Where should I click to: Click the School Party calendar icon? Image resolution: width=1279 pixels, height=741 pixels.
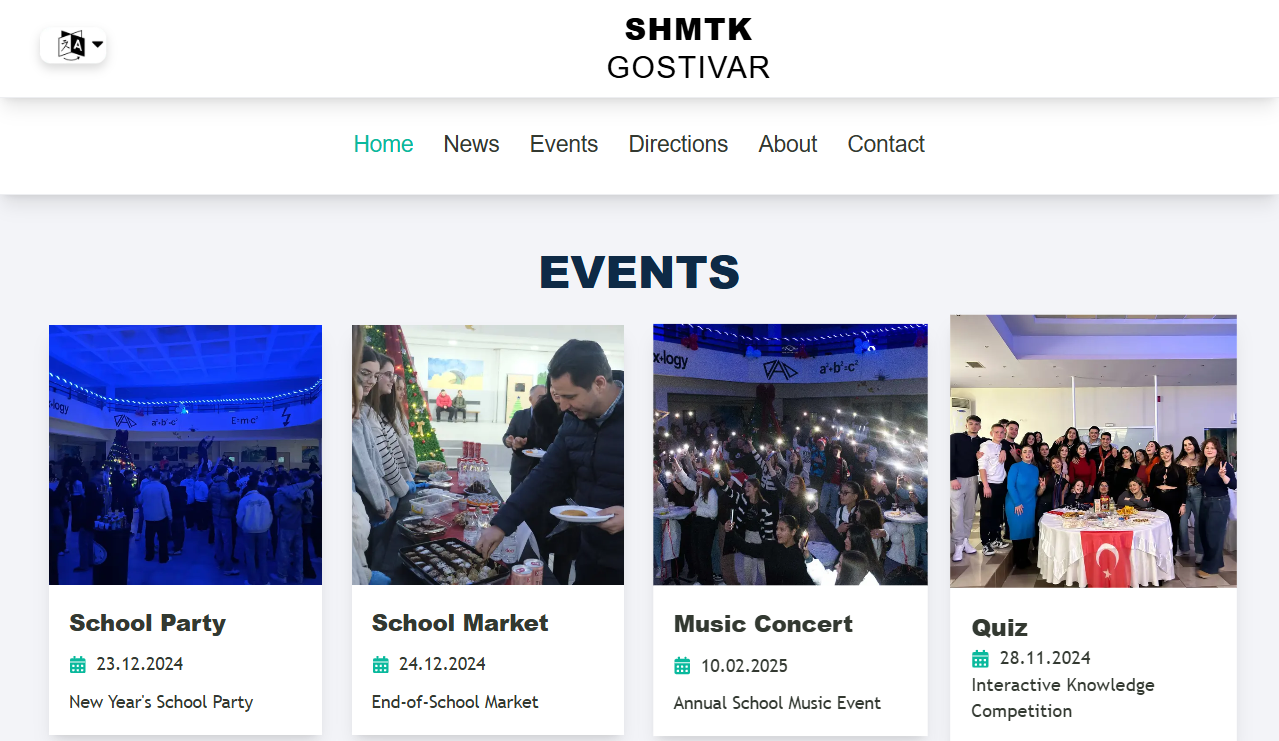(77, 664)
